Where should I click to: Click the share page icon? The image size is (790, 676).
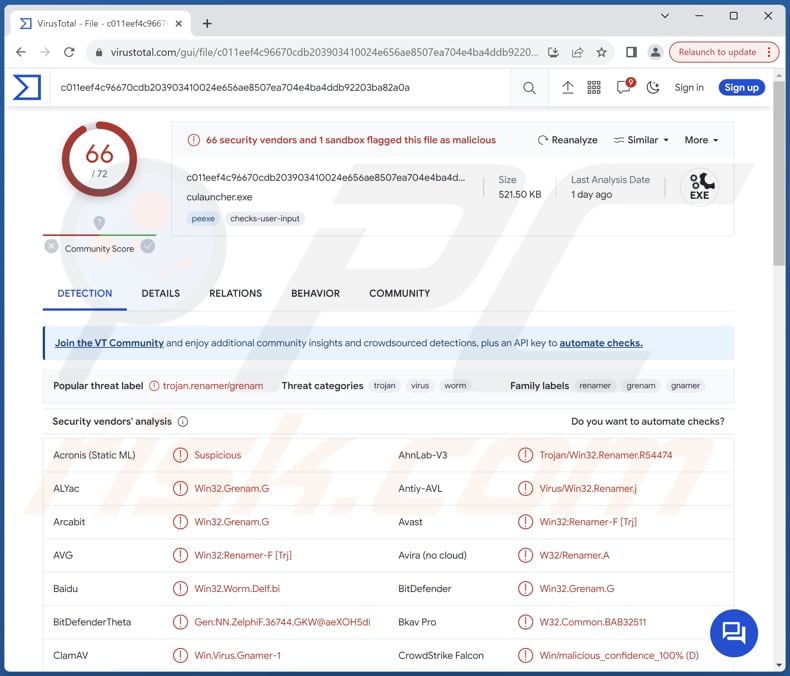point(577,52)
